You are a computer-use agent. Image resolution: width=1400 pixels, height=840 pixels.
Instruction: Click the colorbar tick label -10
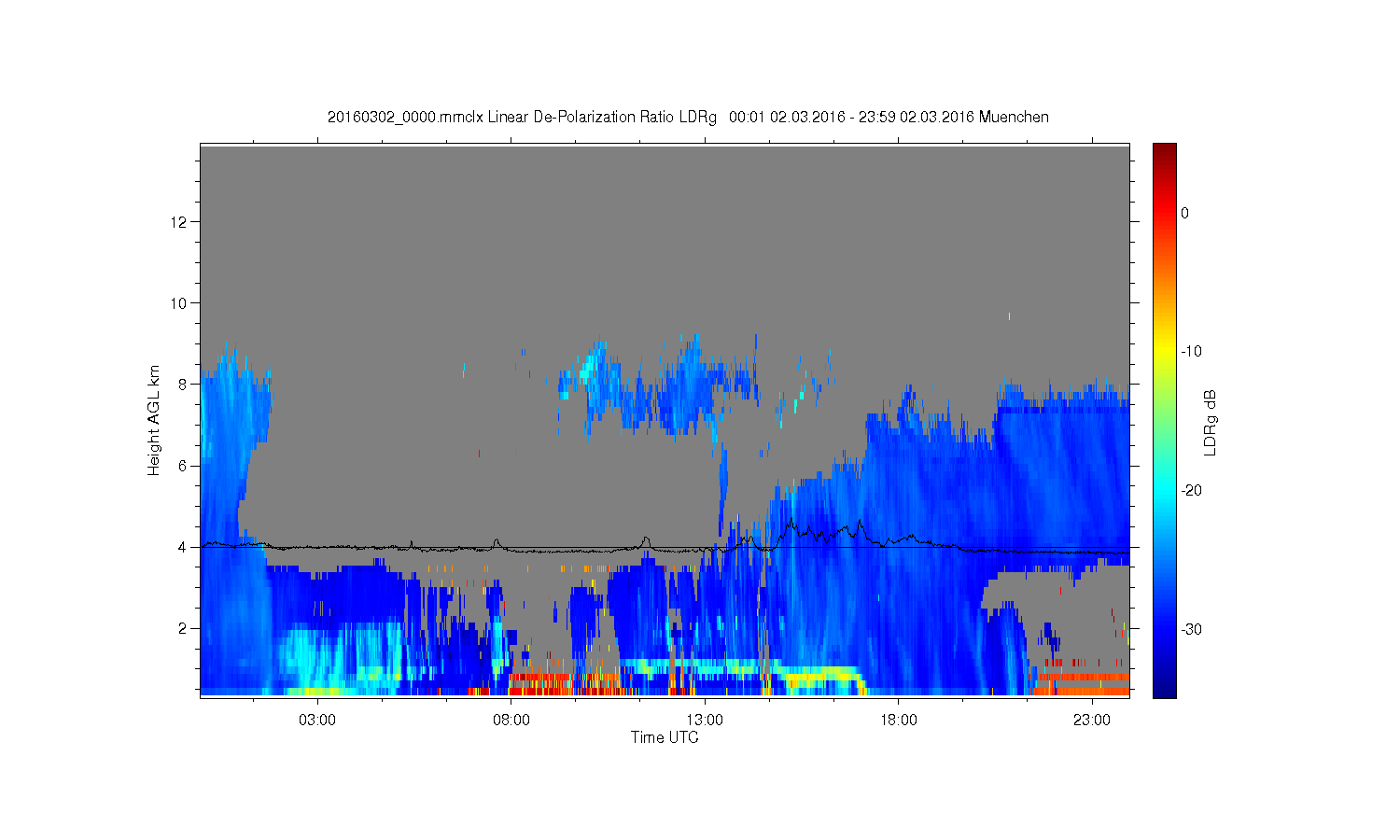[x=1191, y=352]
